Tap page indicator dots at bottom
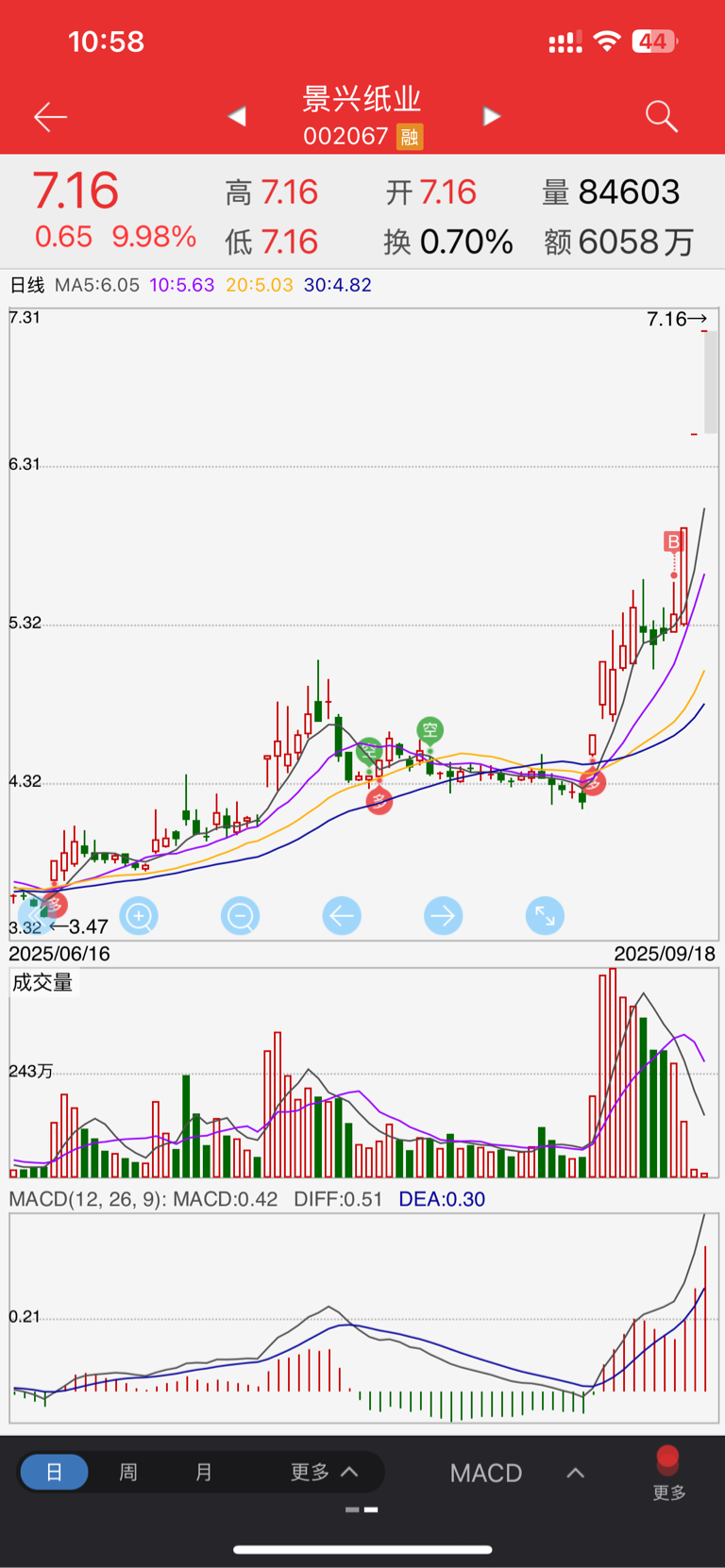Image resolution: width=725 pixels, height=1568 pixels. click(x=362, y=1510)
